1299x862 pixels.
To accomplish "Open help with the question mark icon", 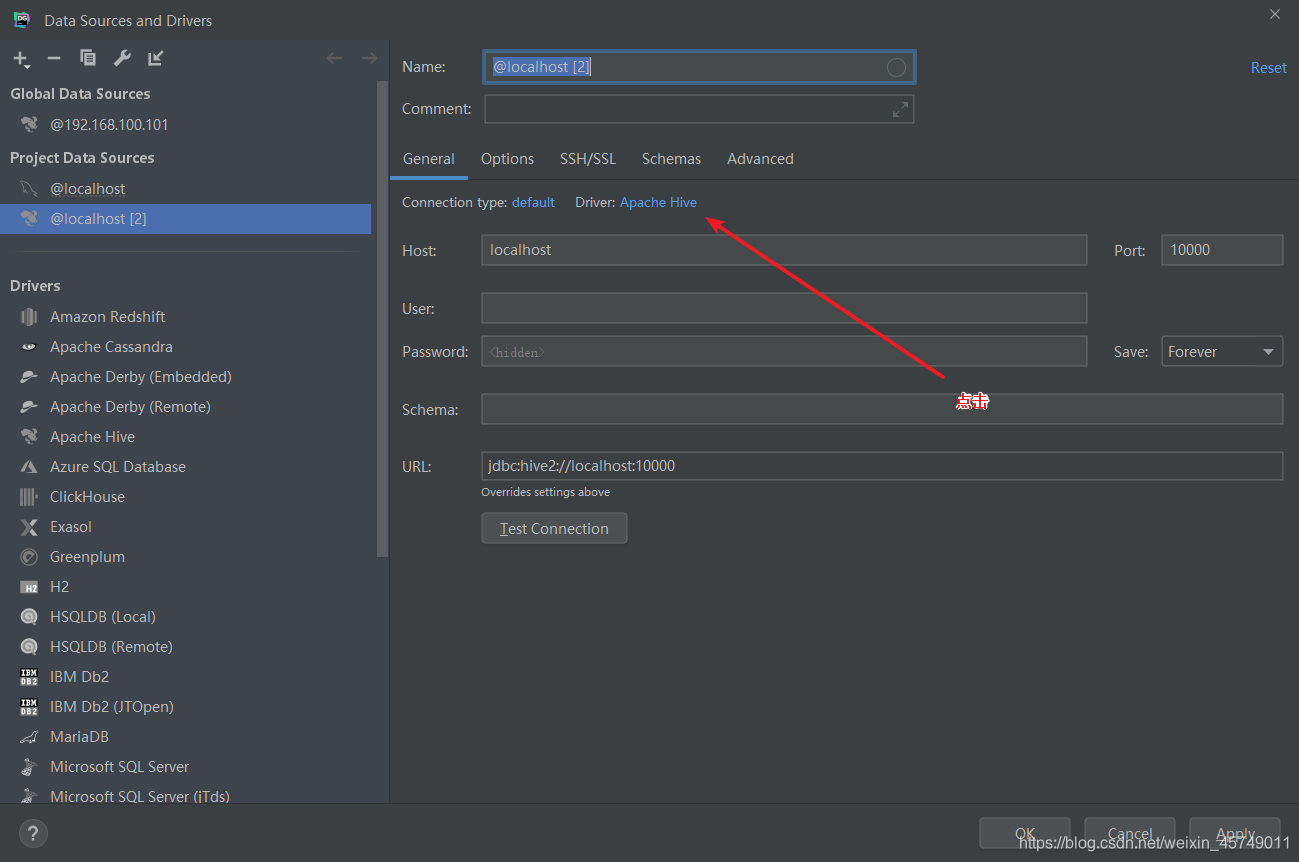I will [x=33, y=833].
